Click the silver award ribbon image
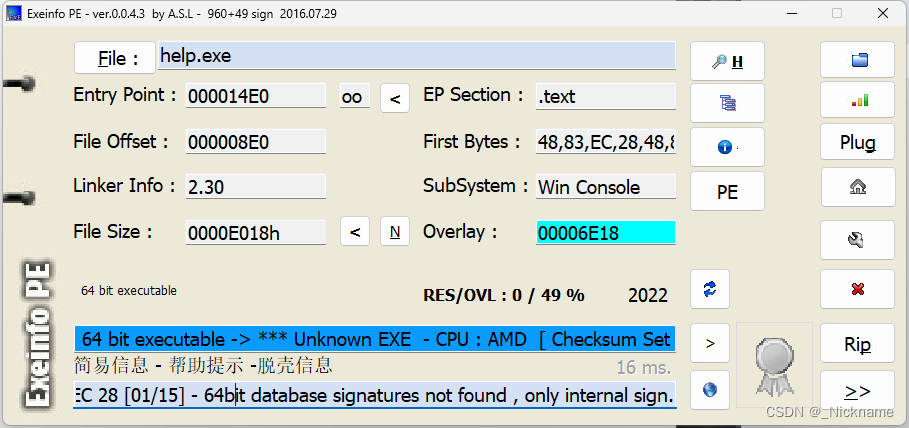 tap(775, 365)
